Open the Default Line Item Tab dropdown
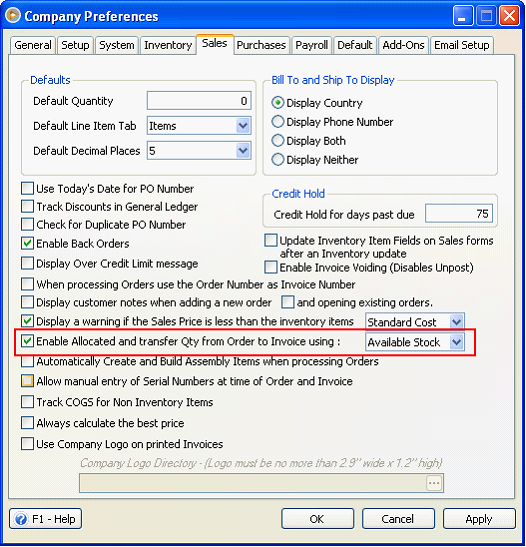This screenshot has width=526, height=547. point(243,126)
